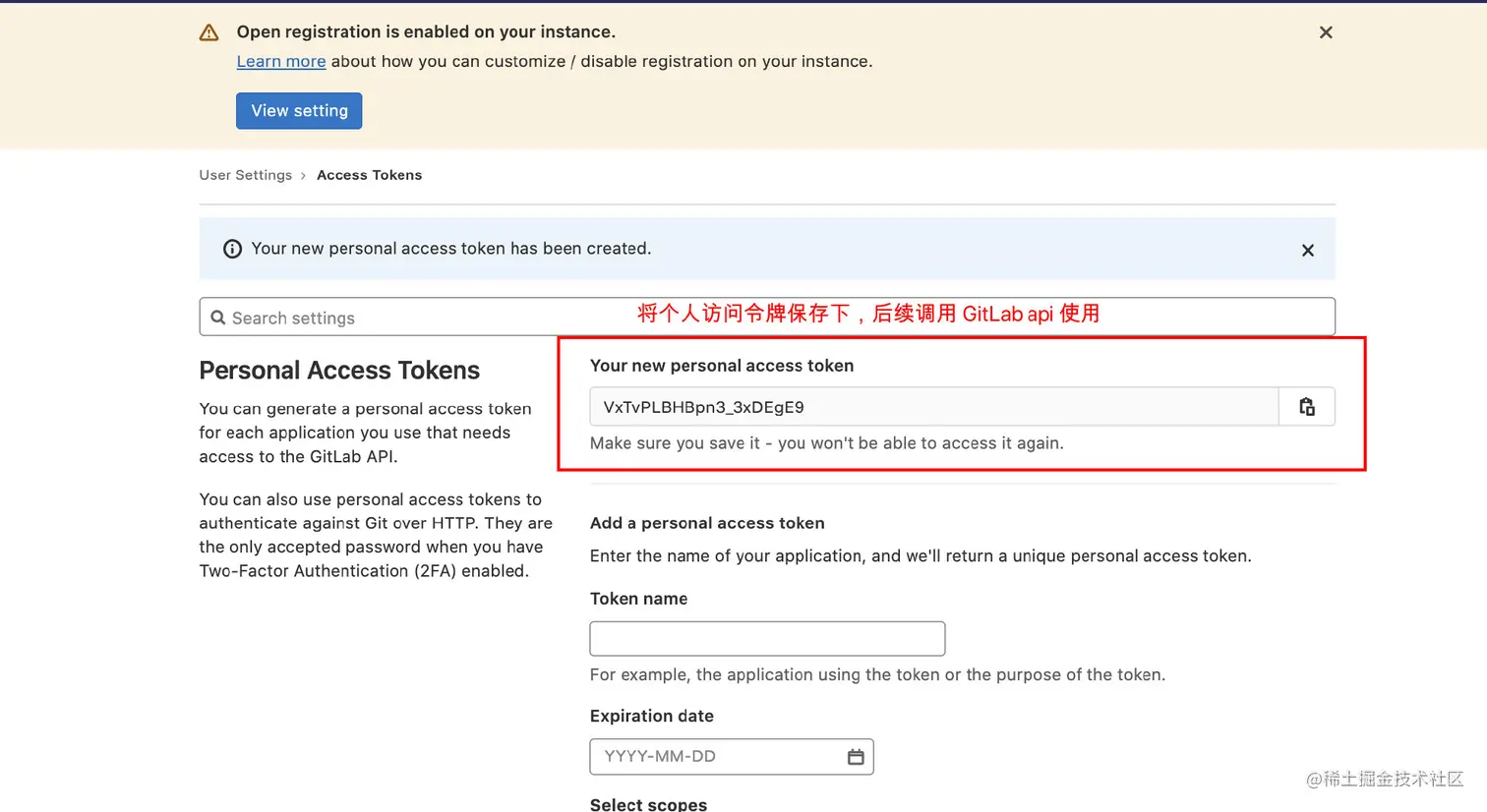Click the 'Select scopes' heading
The height and width of the screenshot is (812, 1487).
click(x=649, y=804)
